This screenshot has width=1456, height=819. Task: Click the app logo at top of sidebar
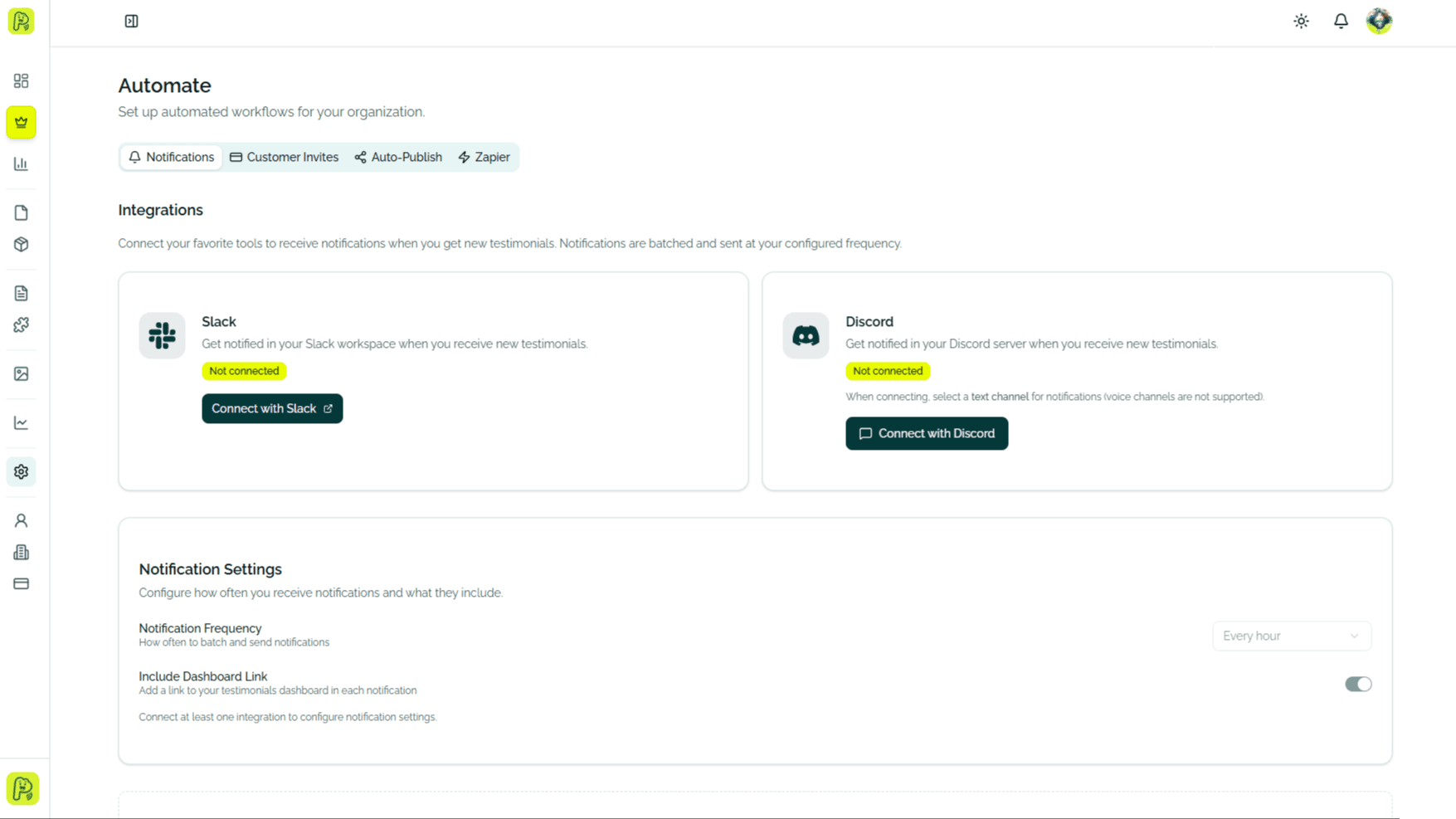coord(22,21)
